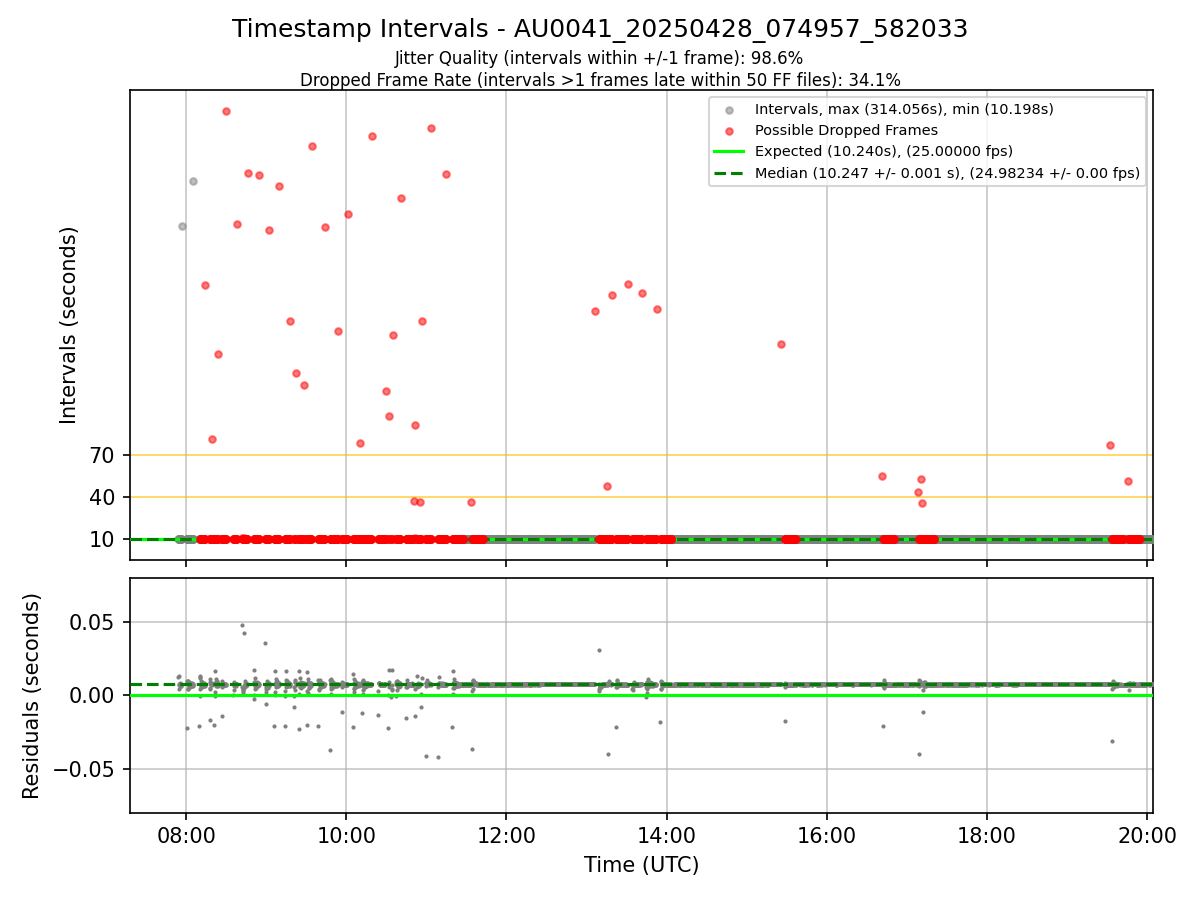Click the gray interval point just after 08:00
Image resolution: width=1200 pixels, height=900 pixels.
193,181
